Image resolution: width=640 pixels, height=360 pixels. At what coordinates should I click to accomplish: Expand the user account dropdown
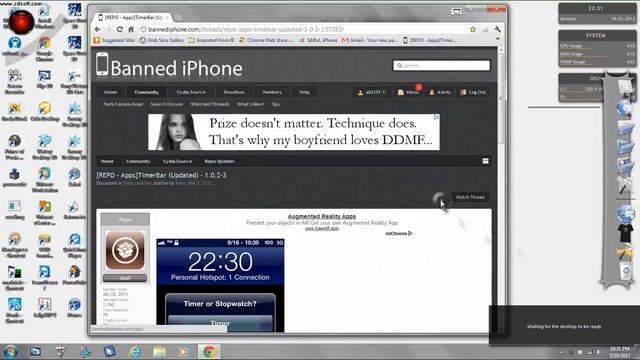[371, 92]
